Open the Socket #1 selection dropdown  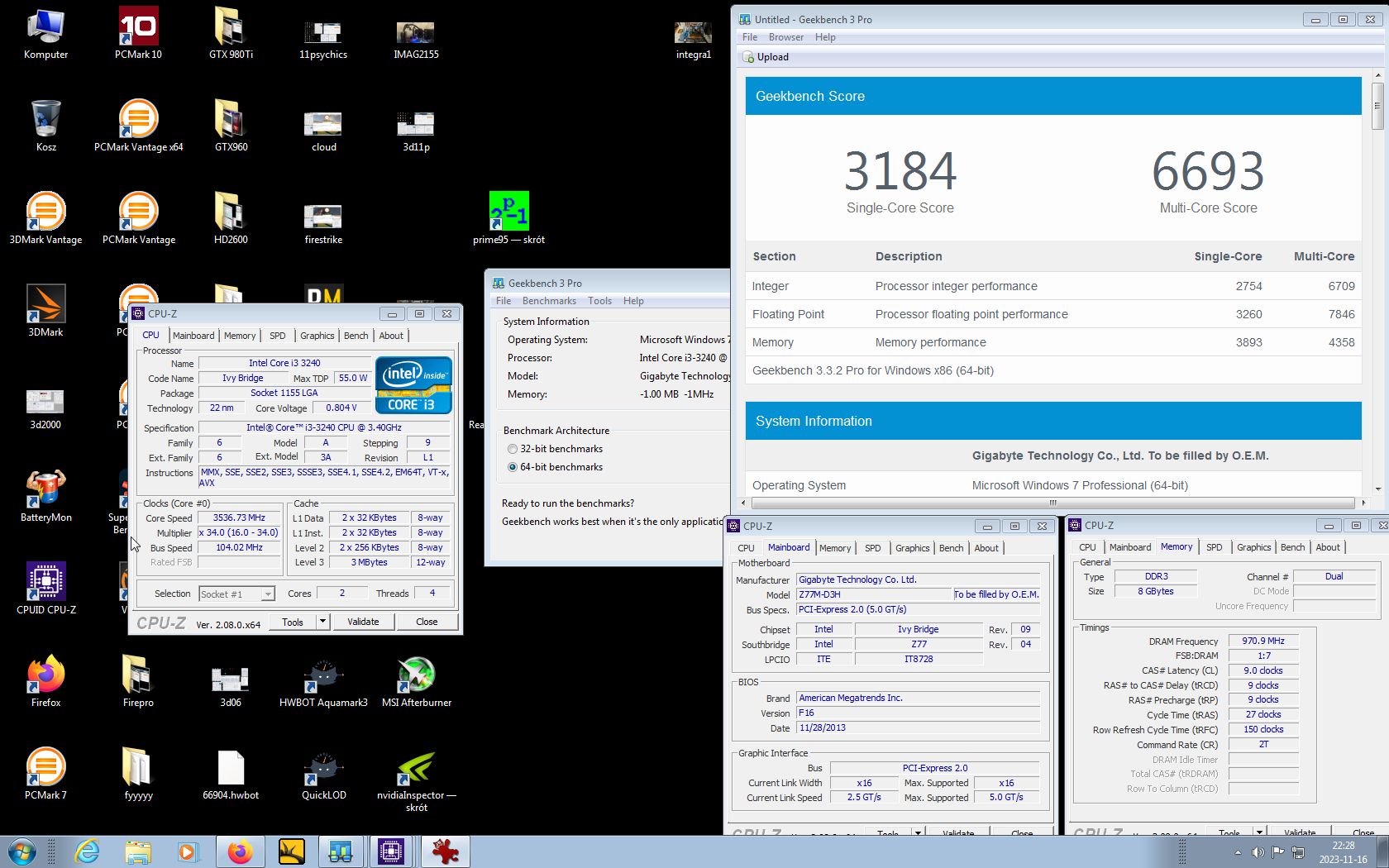click(236, 594)
